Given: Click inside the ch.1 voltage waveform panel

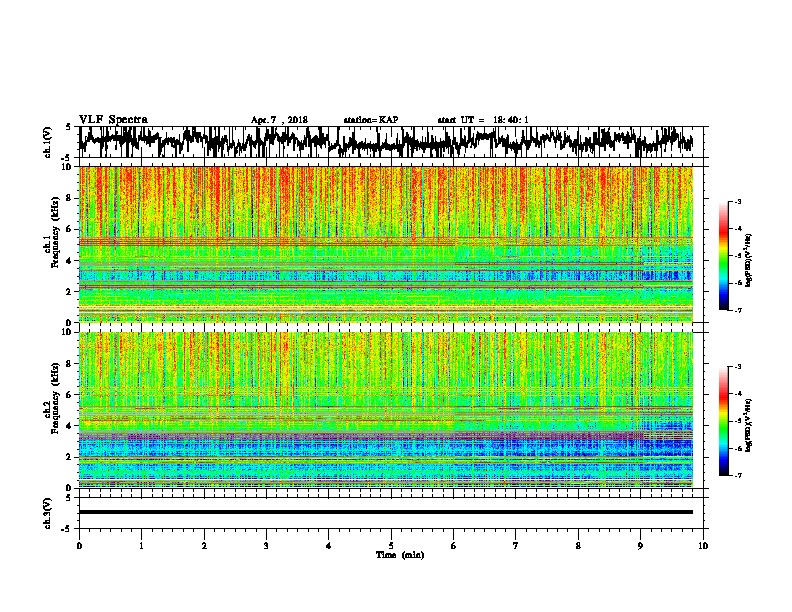Looking at the screenshot, I should [390, 142].
